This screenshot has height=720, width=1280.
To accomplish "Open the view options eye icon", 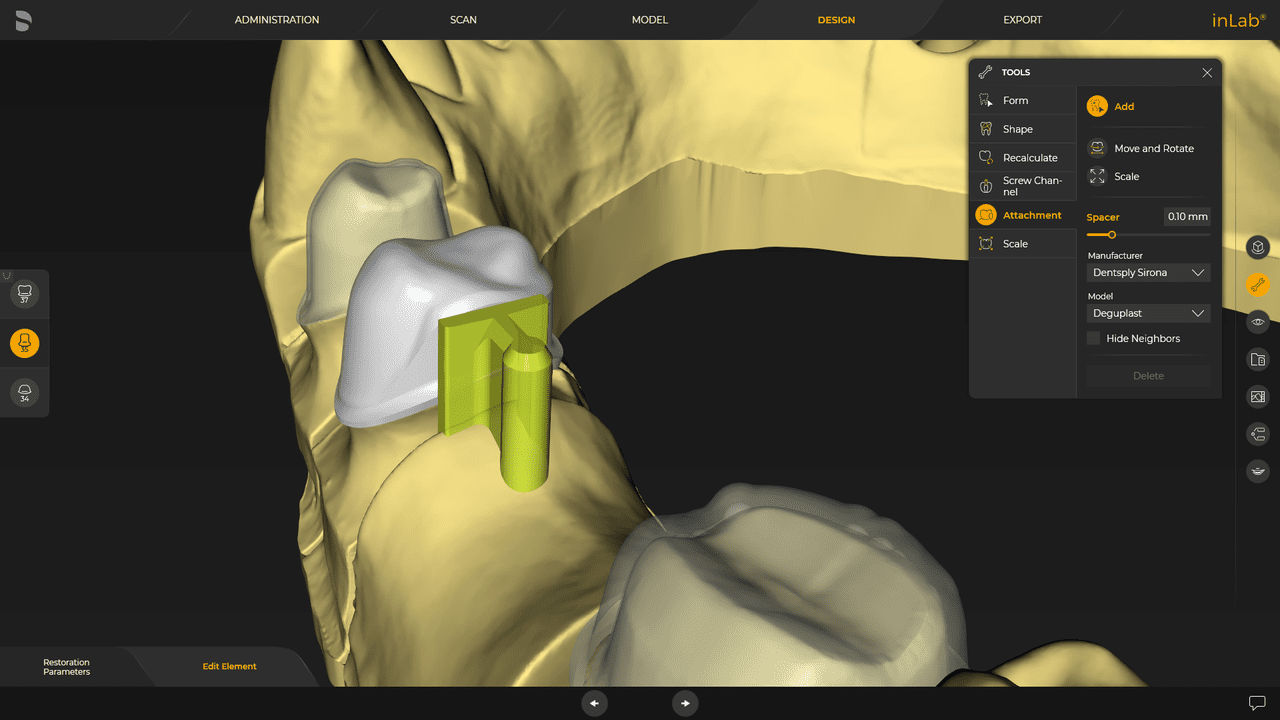I will click(1257, 322).
